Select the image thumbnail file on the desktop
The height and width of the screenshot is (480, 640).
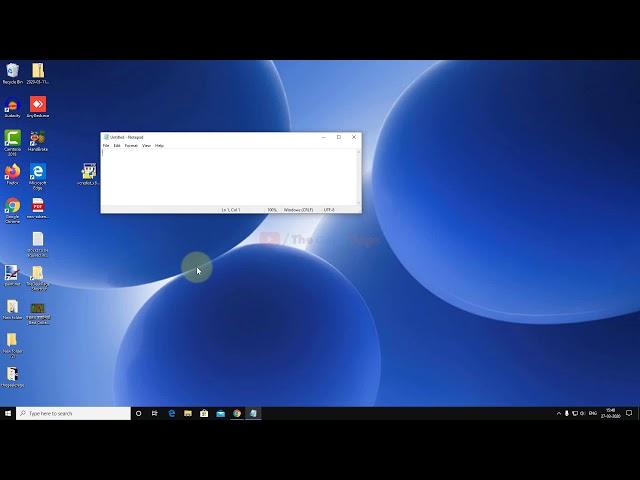pos(38,313)
